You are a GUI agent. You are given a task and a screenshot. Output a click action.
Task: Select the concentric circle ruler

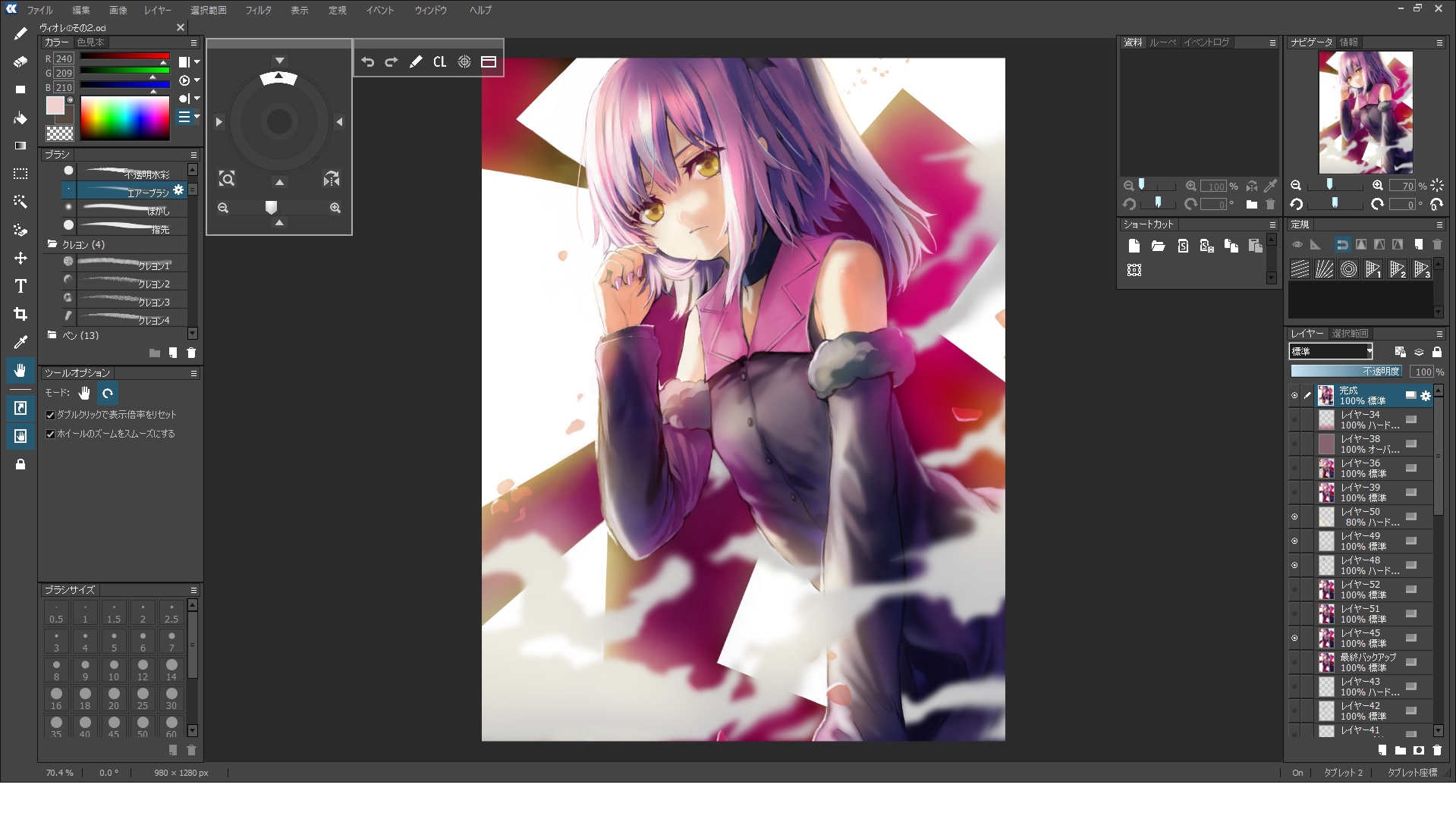(1348, 269)
